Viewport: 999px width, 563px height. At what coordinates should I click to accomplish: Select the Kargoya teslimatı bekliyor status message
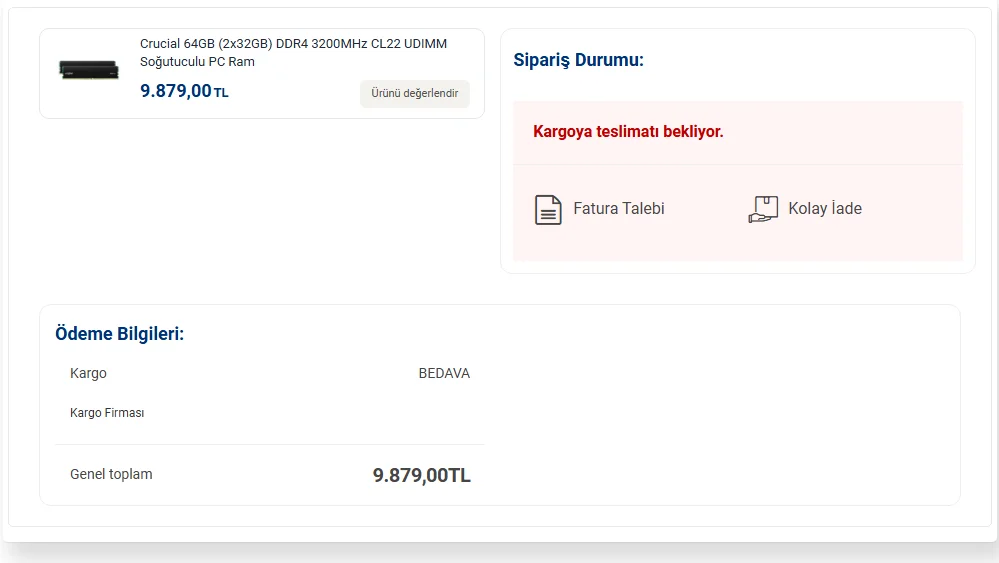[x=628, y=131]
